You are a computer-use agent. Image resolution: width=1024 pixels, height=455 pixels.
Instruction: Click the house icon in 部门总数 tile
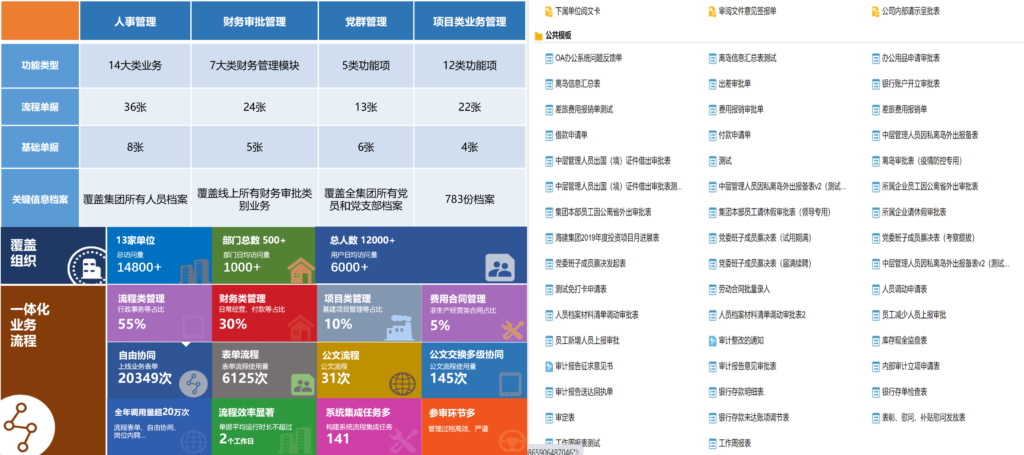[x=299, y=269]
